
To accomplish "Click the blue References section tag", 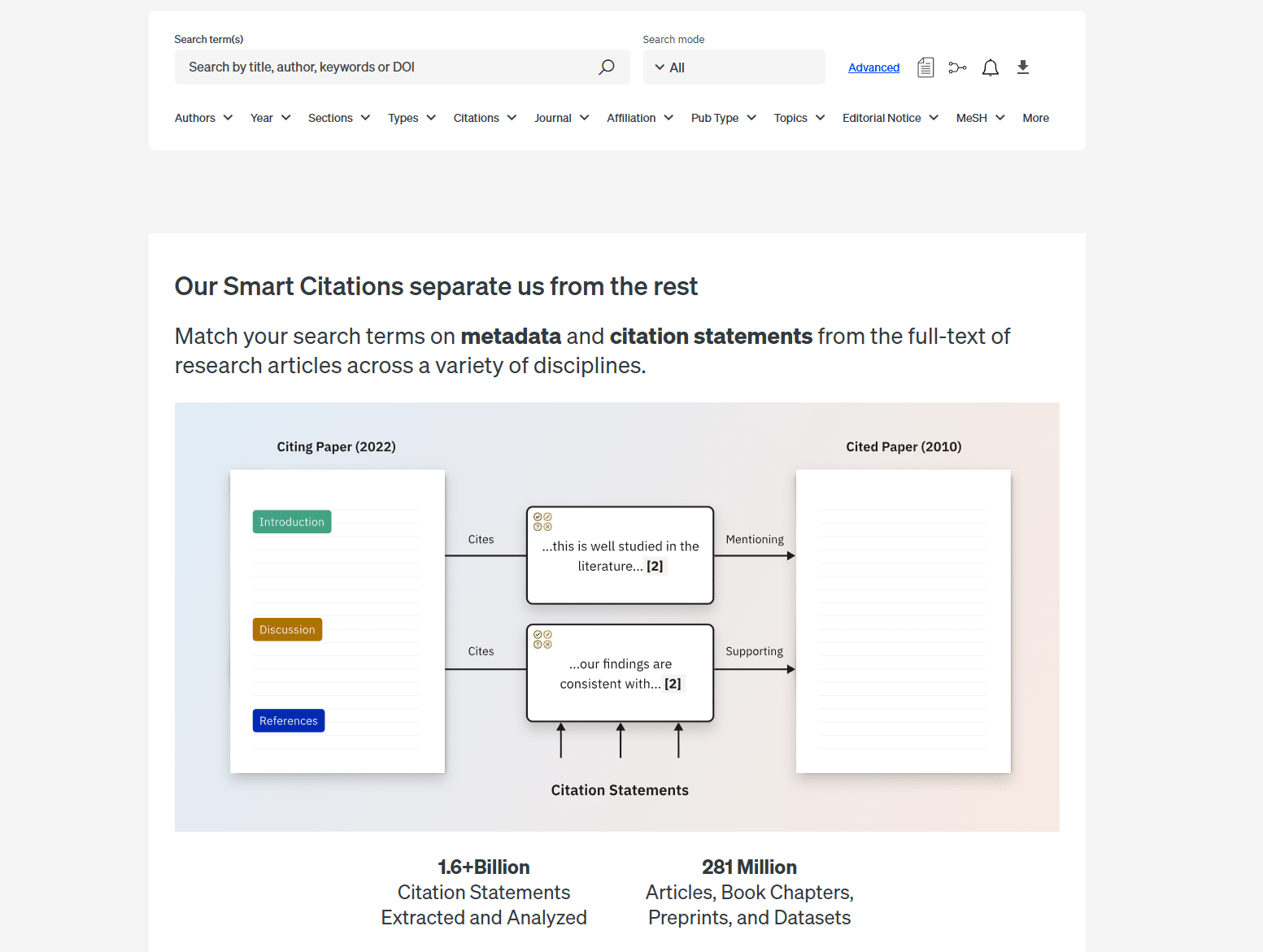I will [x=289, y=720].
